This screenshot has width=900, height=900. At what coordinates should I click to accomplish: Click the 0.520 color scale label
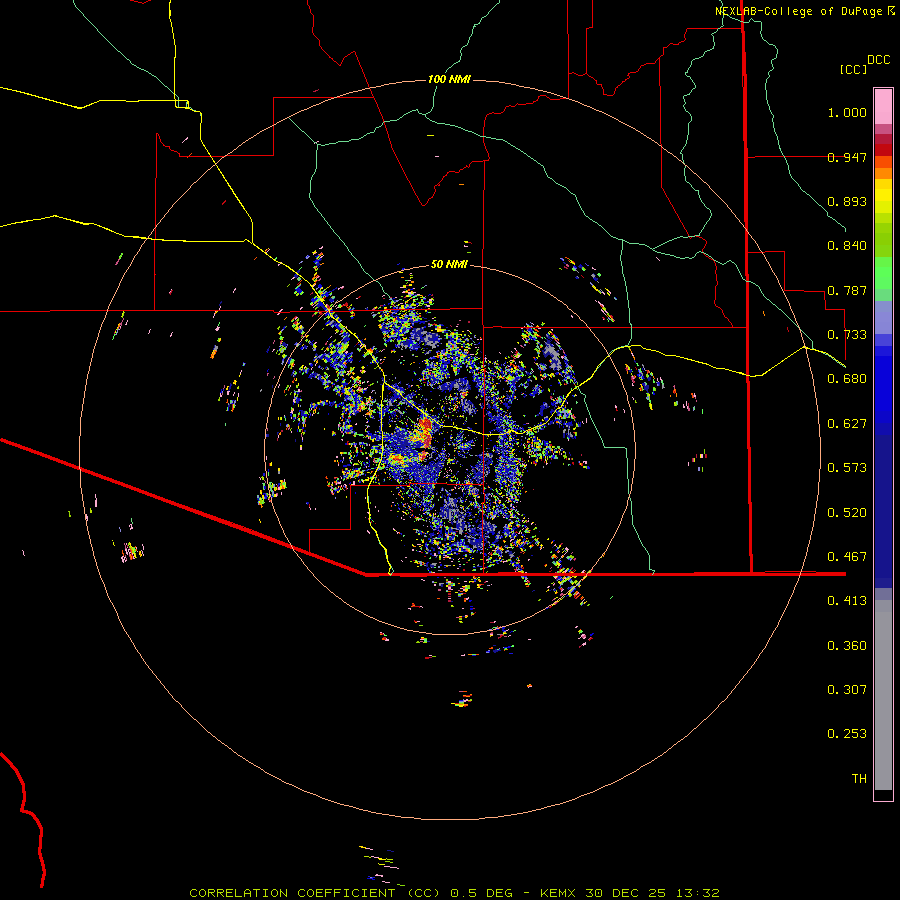tap(847, 513)
